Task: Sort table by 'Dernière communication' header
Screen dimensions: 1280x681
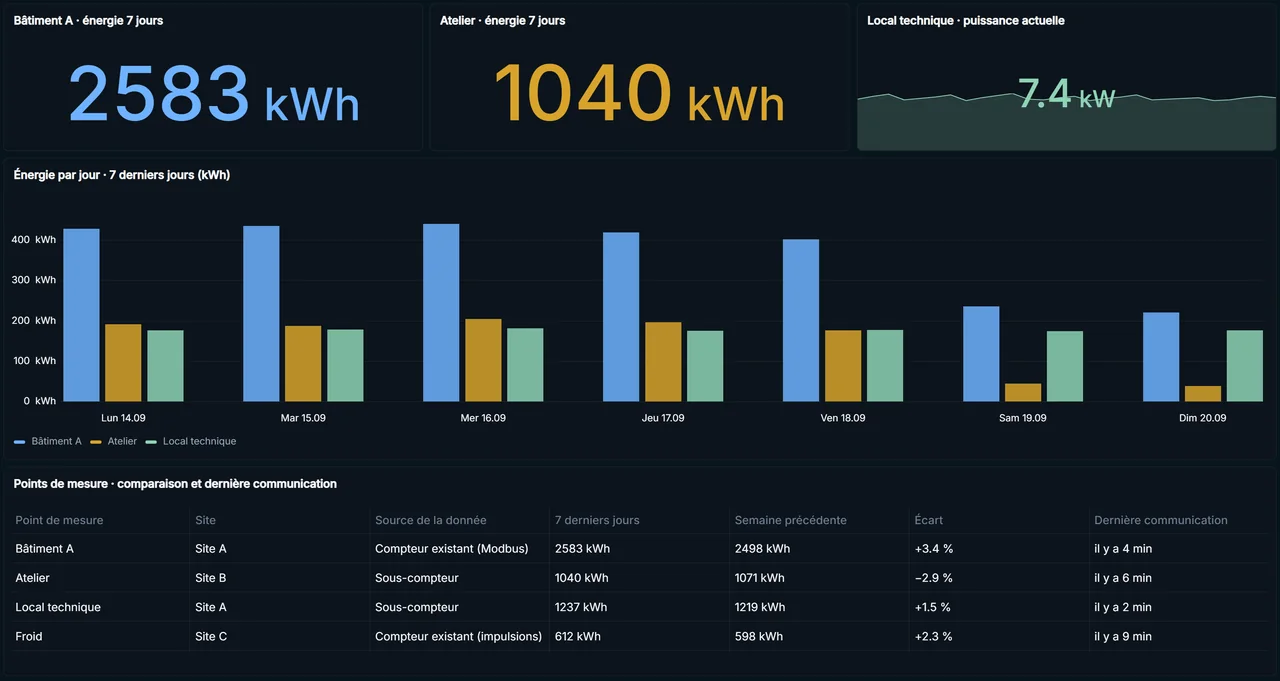Action: (x=1161, y=520)
